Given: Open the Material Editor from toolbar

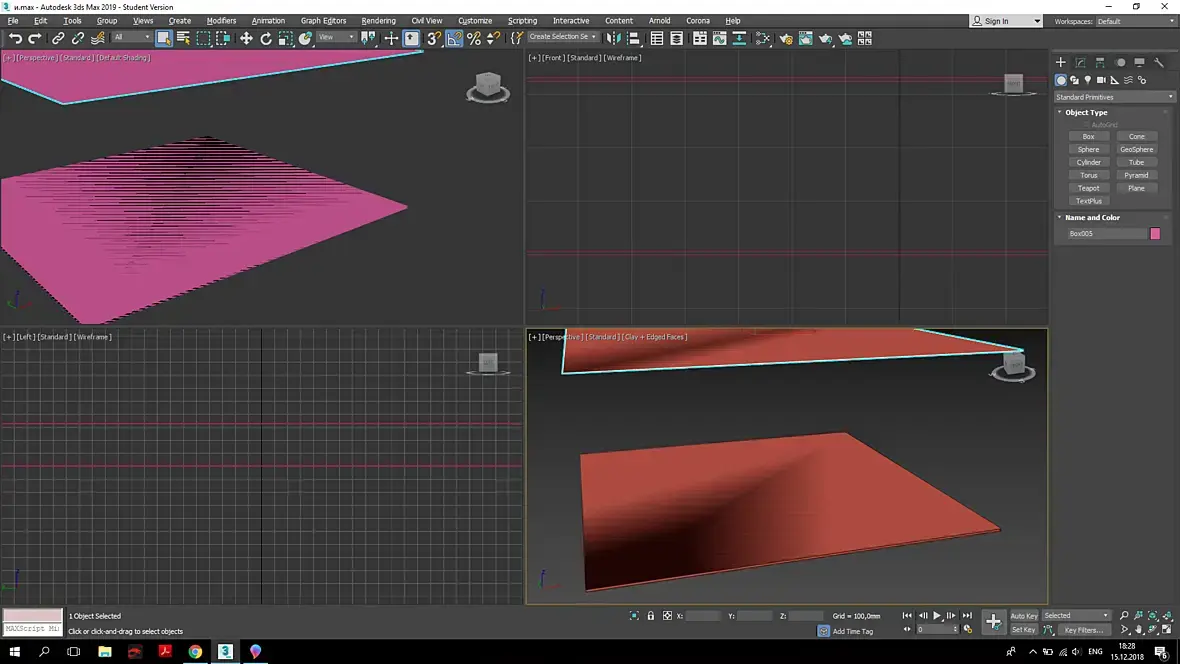Looking at the screenshot, I should click(x=763, y=38).
